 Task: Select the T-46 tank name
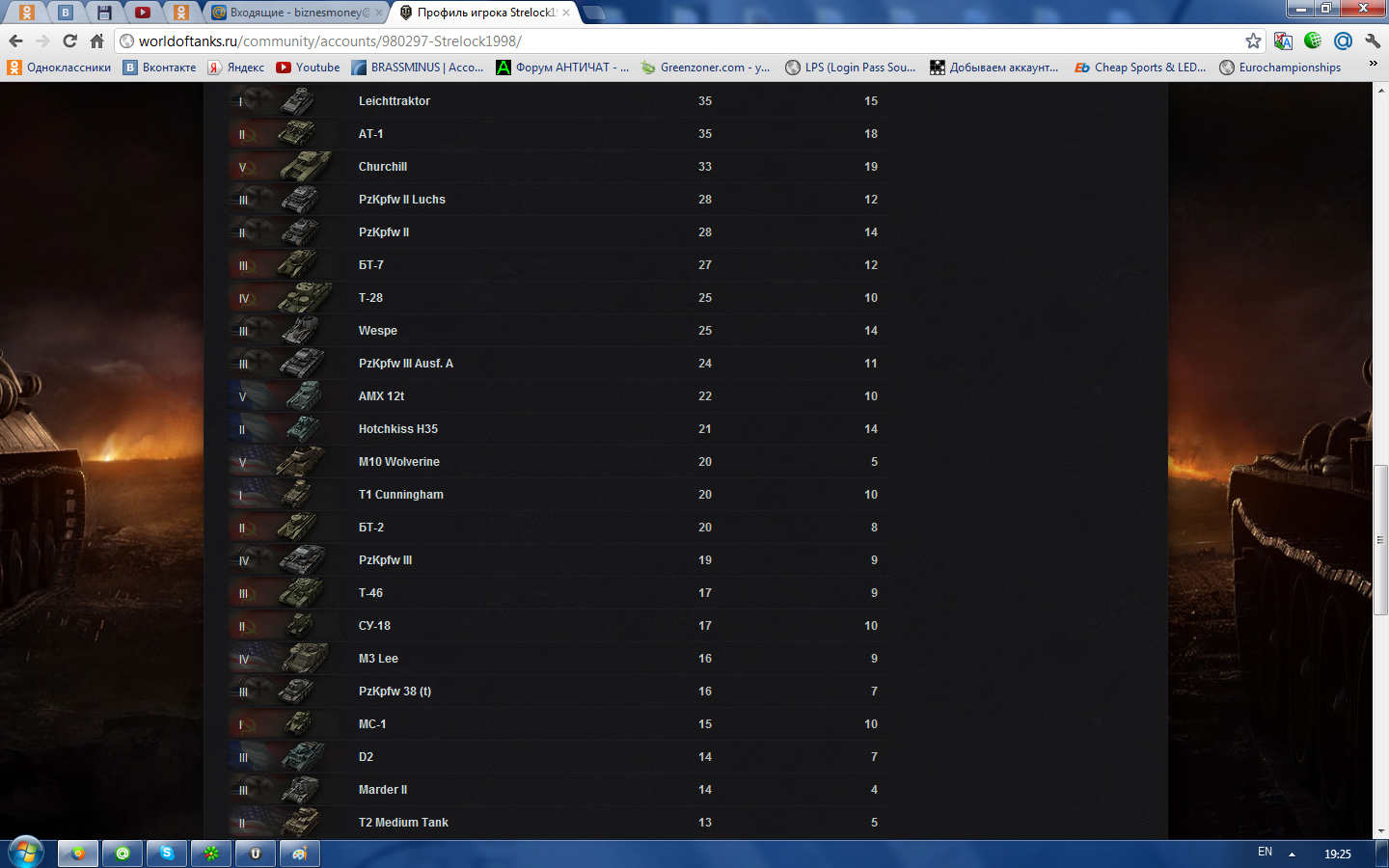(370, 593)
